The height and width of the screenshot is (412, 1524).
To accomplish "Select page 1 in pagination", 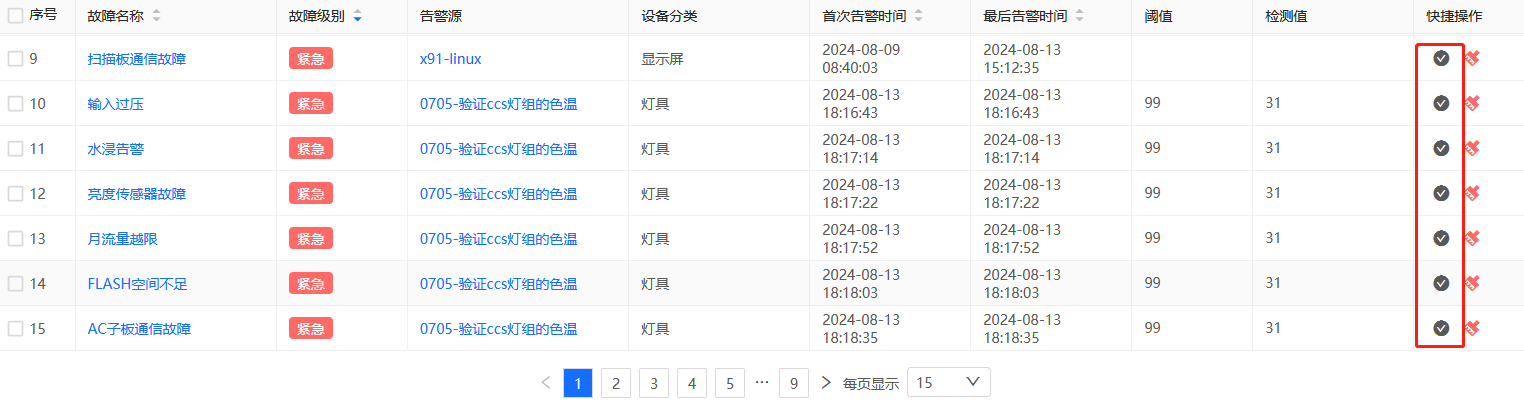I will click(x=578, y=382).
